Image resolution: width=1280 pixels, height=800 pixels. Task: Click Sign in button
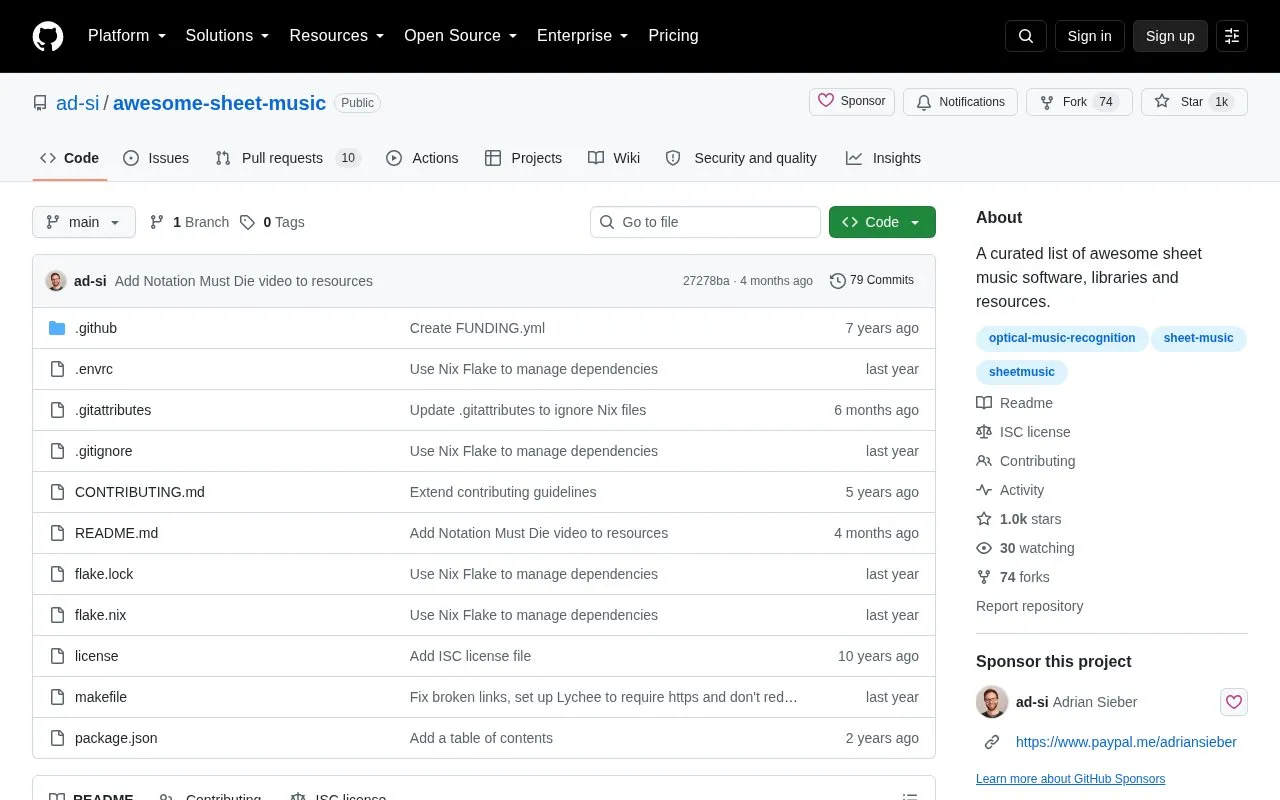[1089, 36]
